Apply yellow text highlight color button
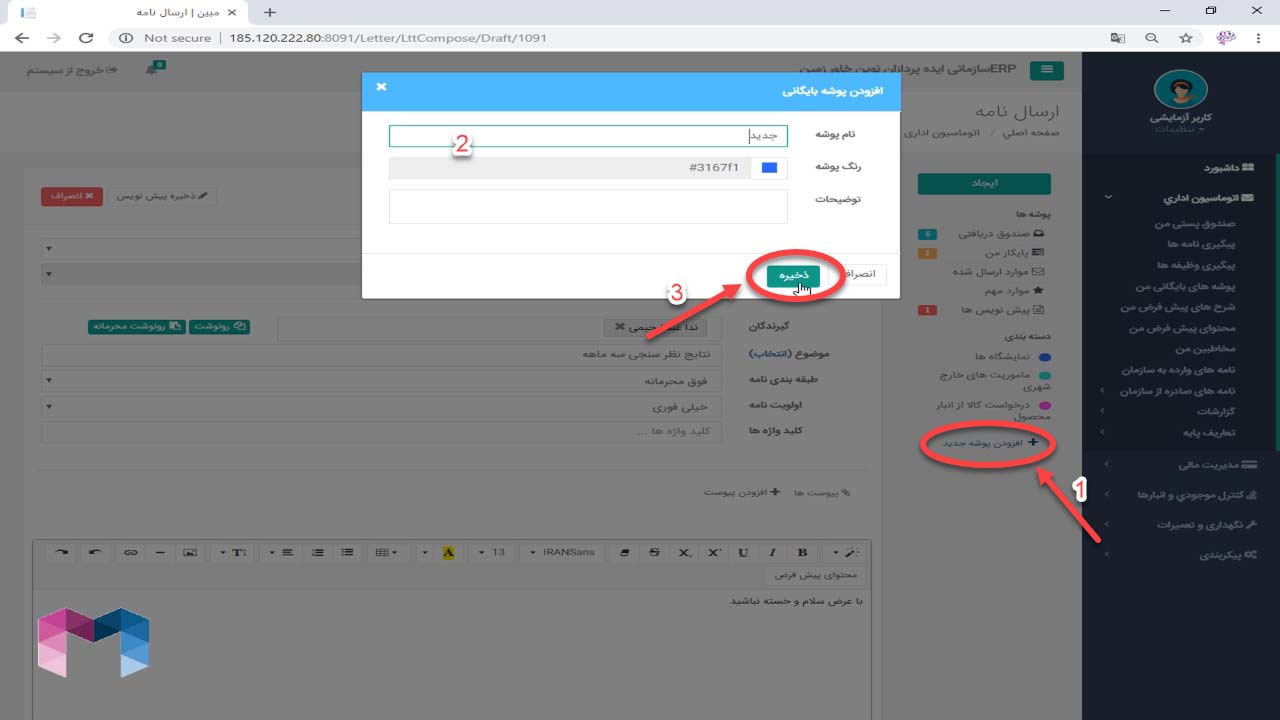1280x720 pixels. tap(448, 552)
